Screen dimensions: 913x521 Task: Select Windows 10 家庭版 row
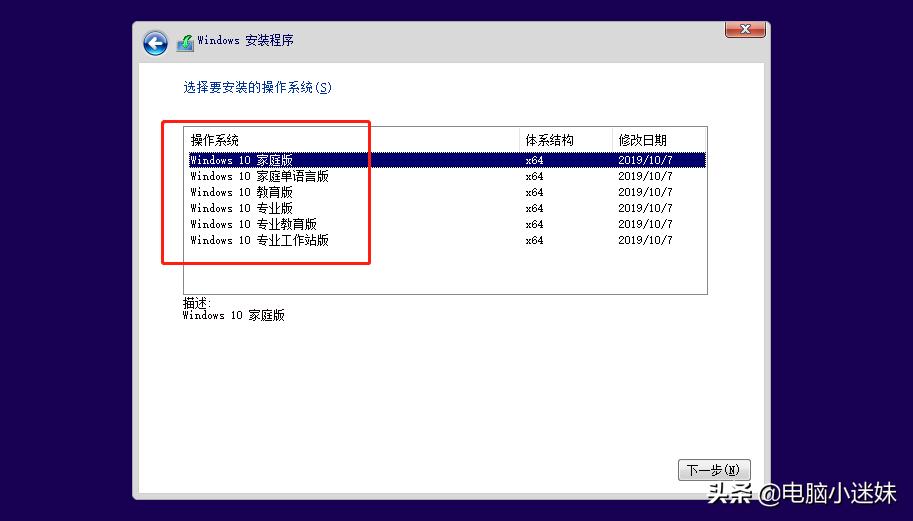coord(447,160)
